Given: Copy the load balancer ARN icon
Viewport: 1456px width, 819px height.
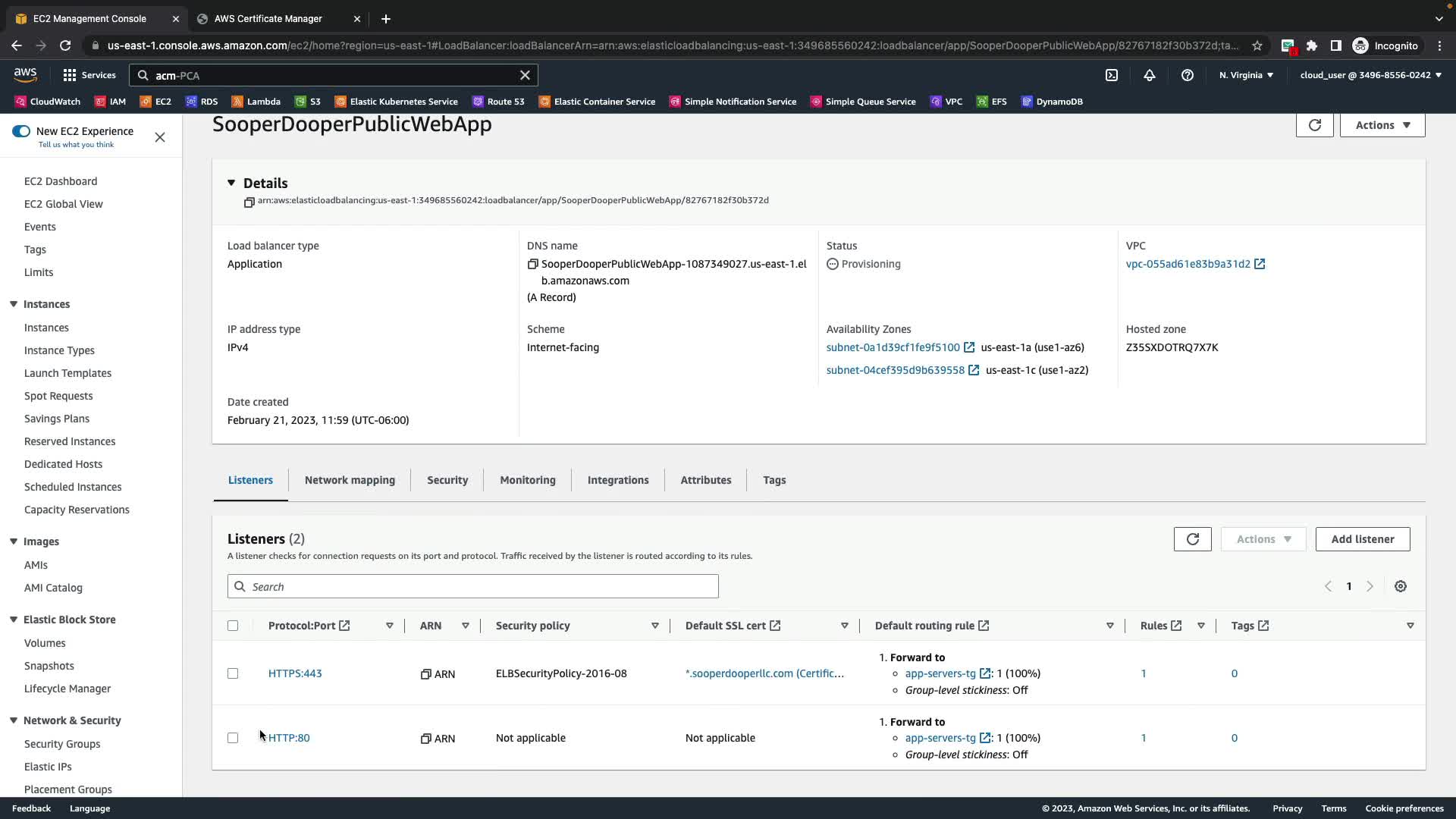Looking at the screenshot, I should [249, 202].
